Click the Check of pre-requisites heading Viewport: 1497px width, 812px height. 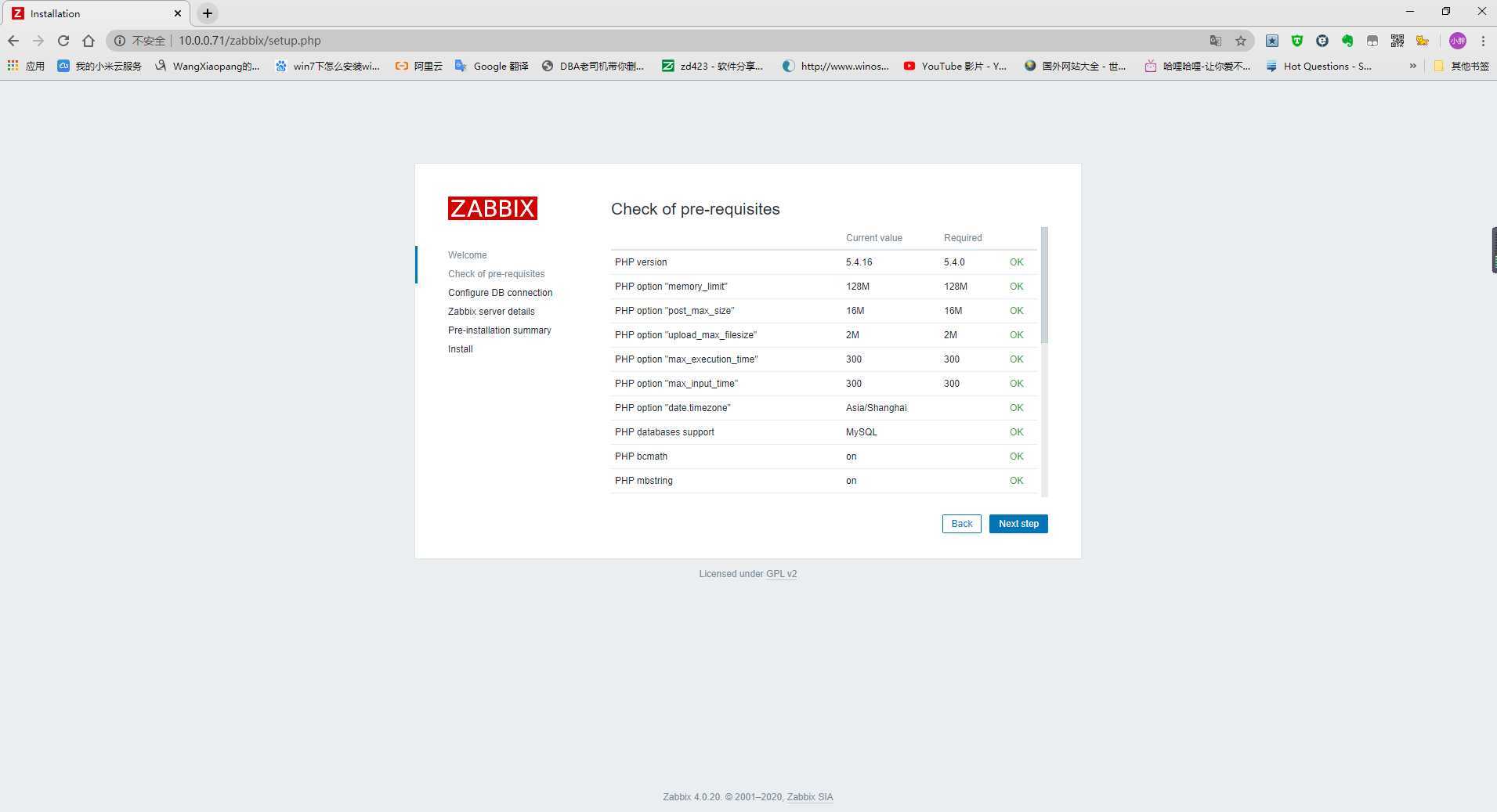pos(695,209)
